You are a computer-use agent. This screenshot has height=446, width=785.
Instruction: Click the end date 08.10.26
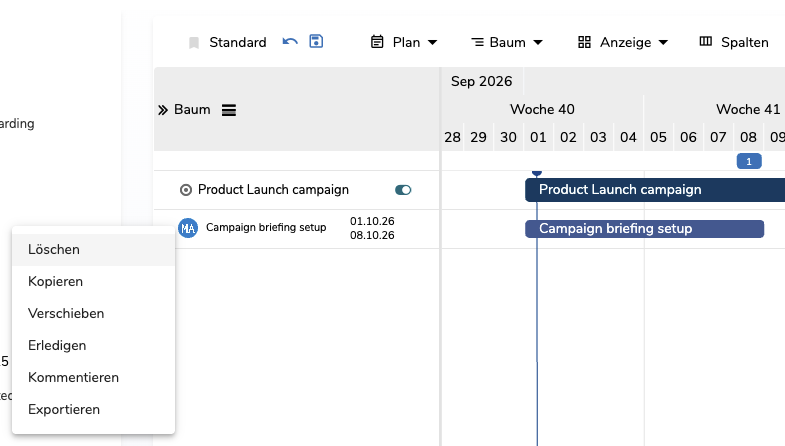(x=372, y=235)
